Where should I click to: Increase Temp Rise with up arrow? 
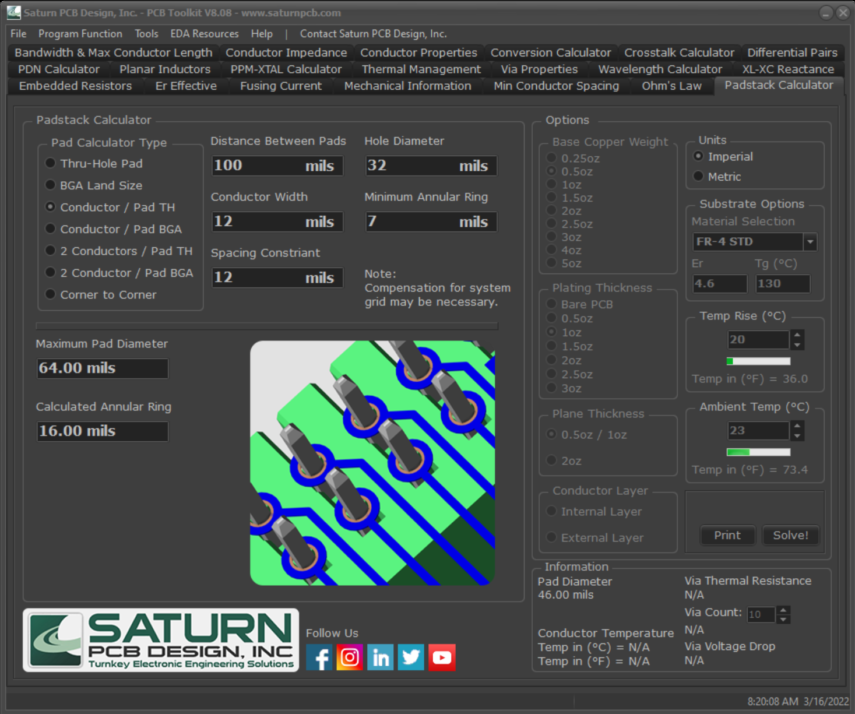[797, 335]
